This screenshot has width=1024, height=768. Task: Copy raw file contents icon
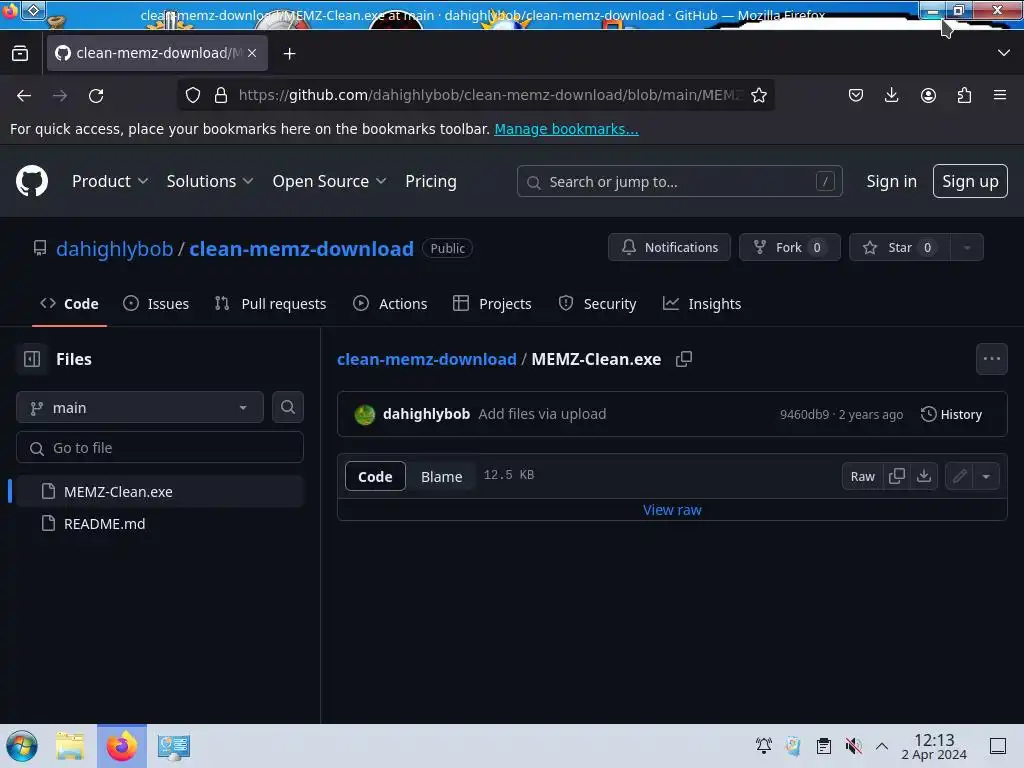(x=897, y=476)
